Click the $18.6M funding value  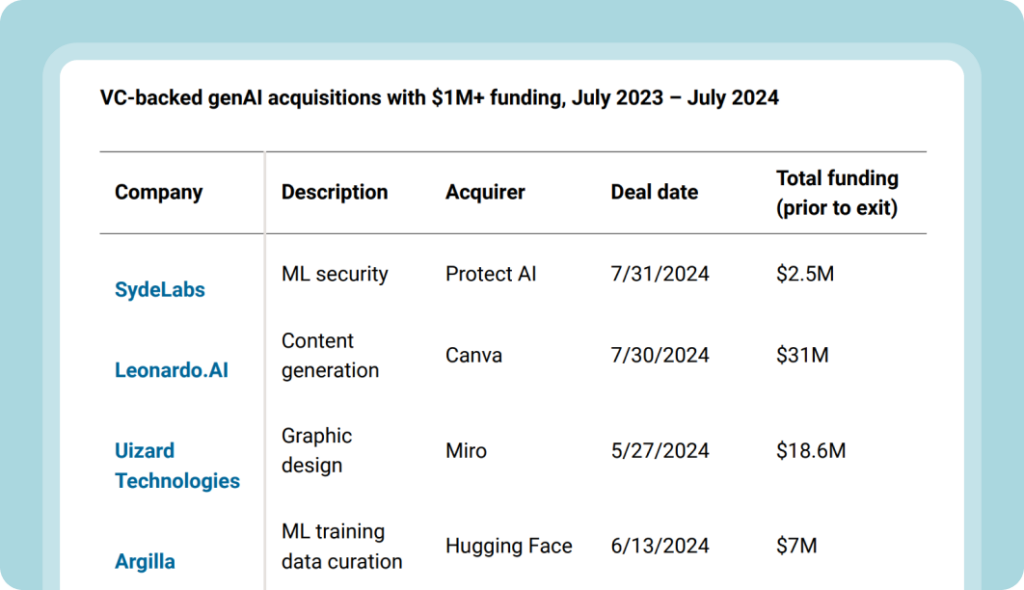tap(811, 451)
